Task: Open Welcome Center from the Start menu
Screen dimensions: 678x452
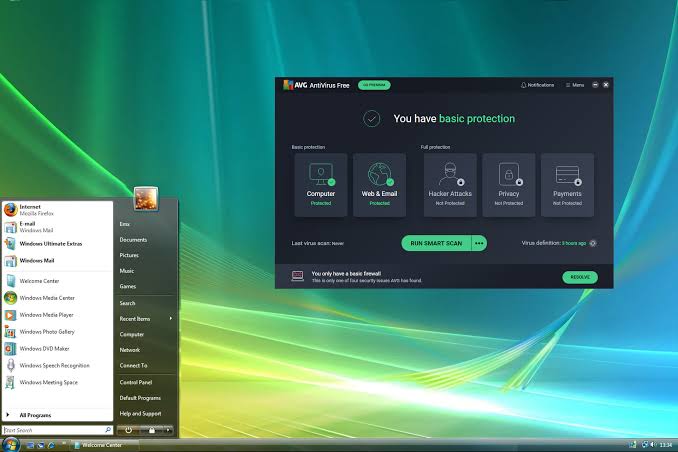Action: point(57,281)
